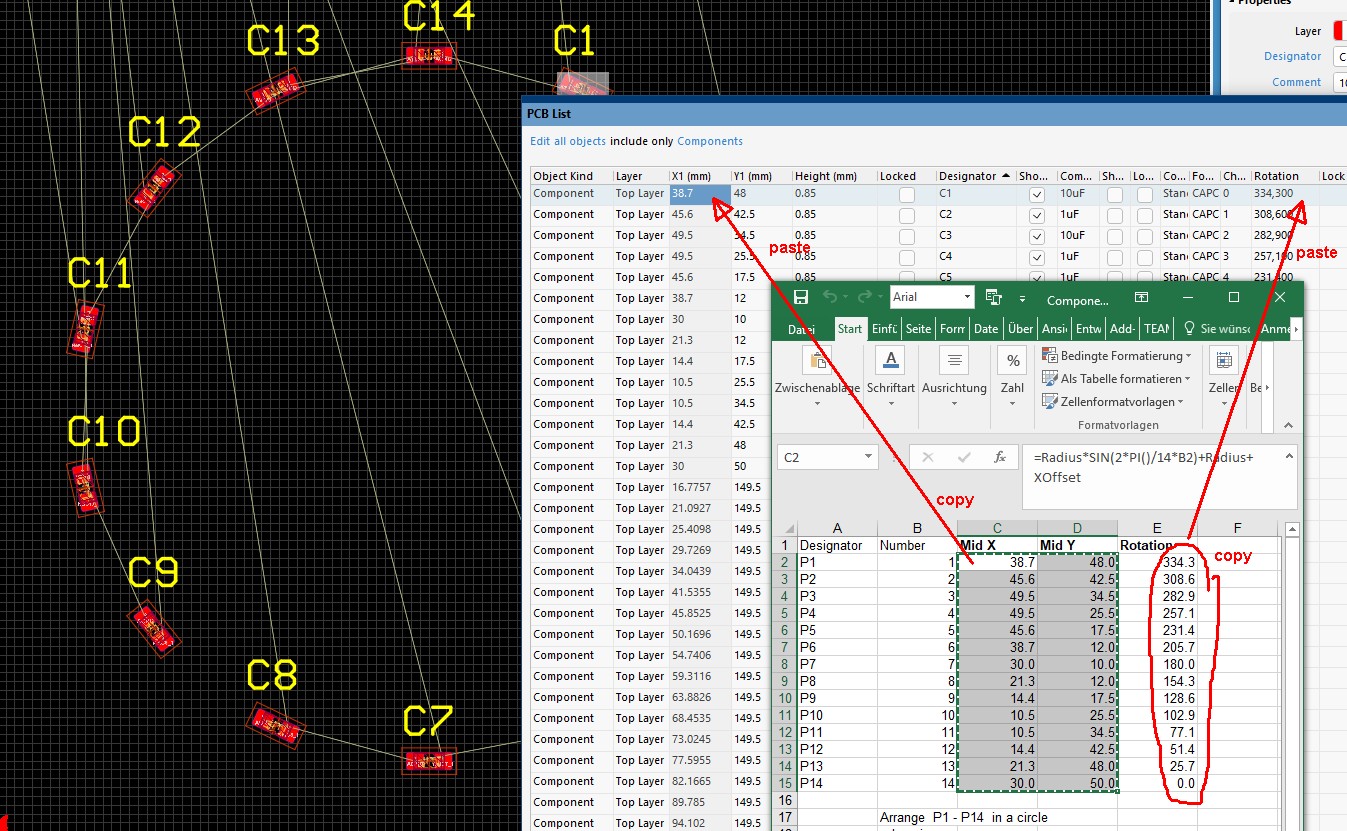Image resolution: width=1347 pixels, height=831 pixels.
Task: Toggle the Locked checkbox for component C1
Action: coord(906,194)
